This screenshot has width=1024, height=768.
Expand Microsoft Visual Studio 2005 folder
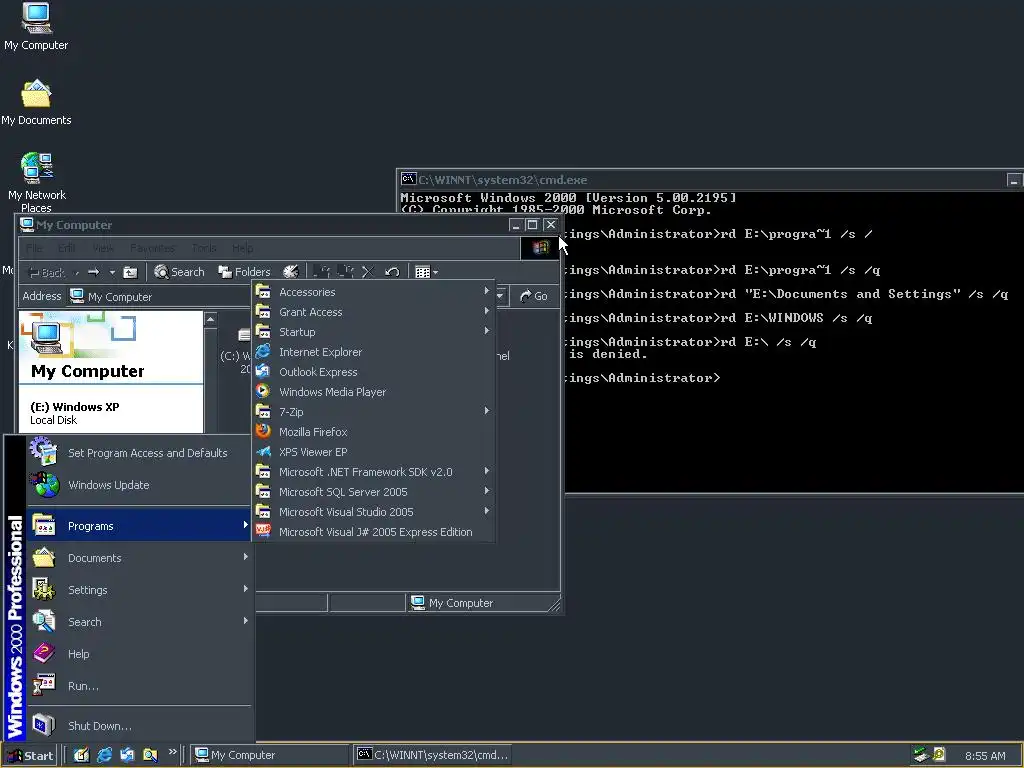[x=373, y=512]
